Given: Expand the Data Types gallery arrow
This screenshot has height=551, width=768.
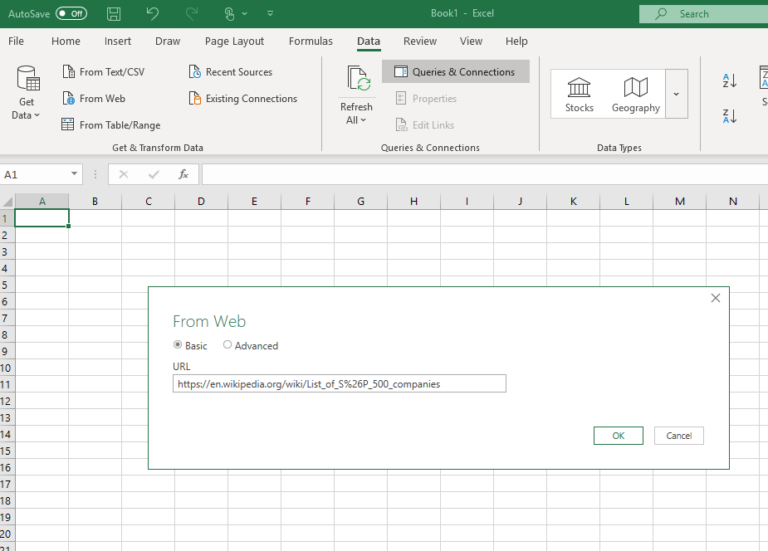Looking at the screenshot, I should coord(676,94).
